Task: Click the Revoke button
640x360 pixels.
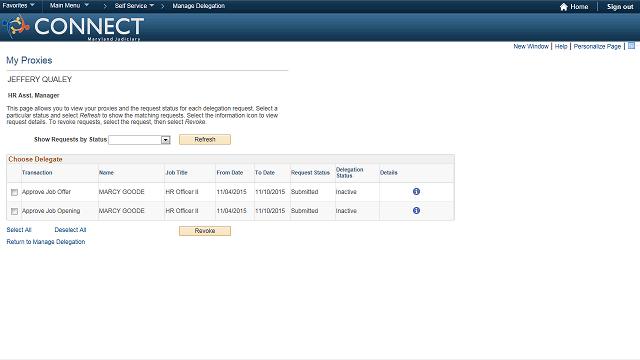Action: tap(205, 231)
